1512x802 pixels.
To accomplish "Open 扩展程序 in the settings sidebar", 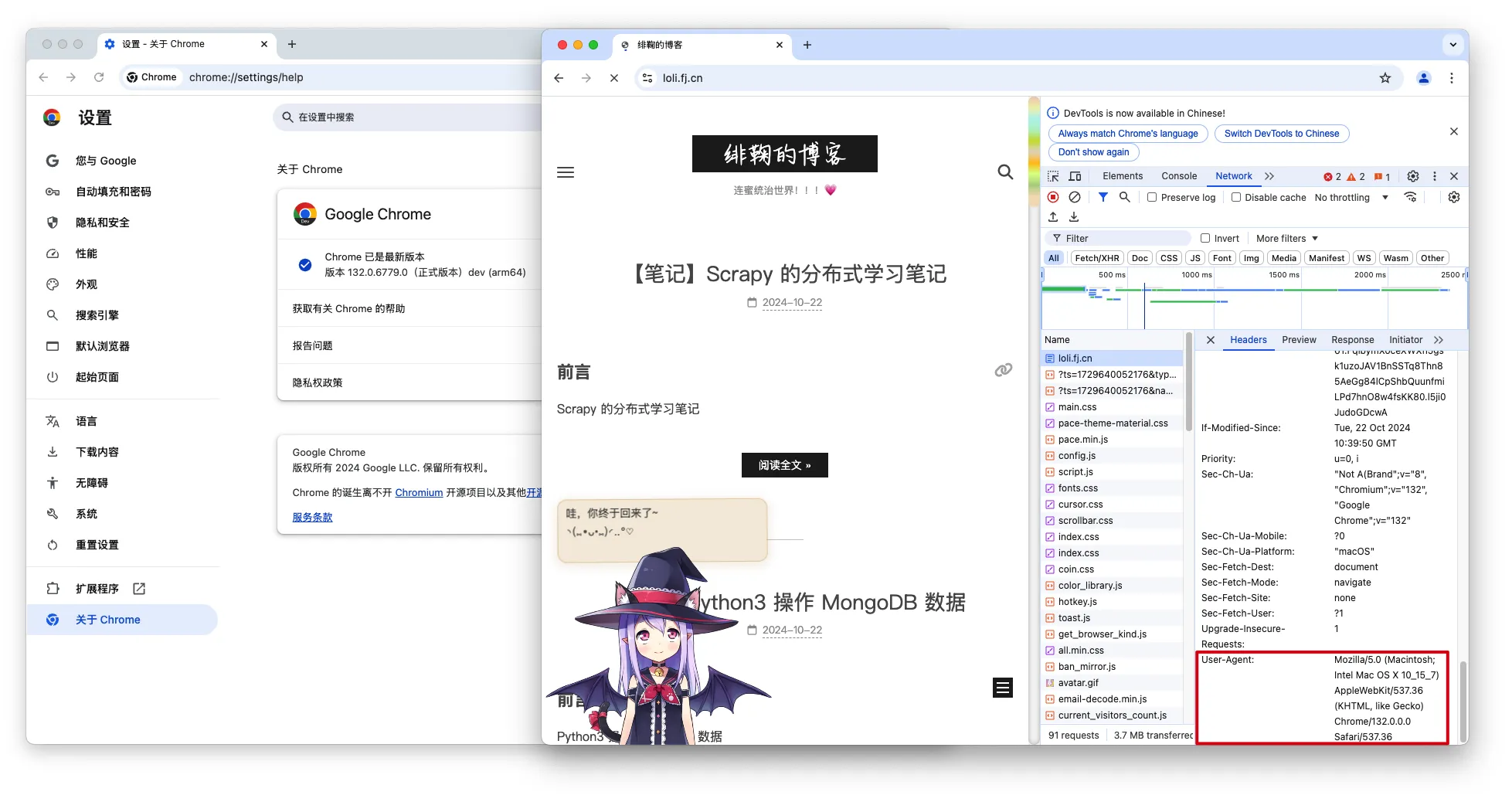I will (x=97, y=589).
